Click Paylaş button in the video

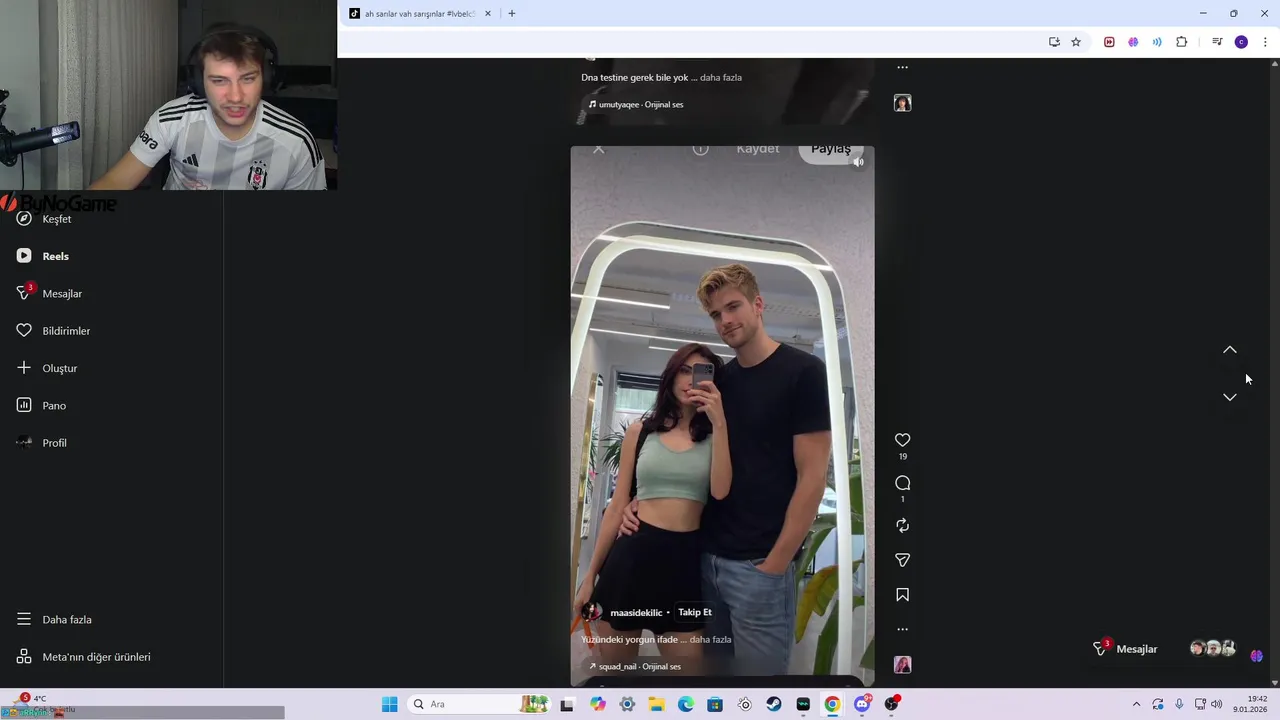tap(831, 149)
